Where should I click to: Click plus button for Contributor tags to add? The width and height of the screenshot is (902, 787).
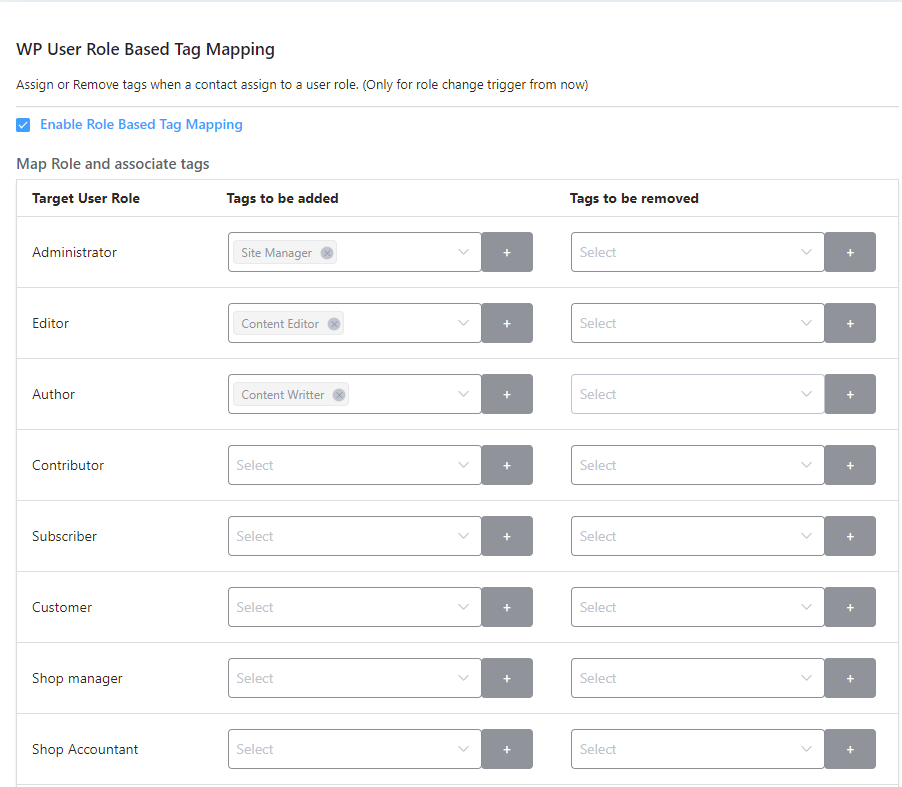pyautogui.click(x=507, y=466)
